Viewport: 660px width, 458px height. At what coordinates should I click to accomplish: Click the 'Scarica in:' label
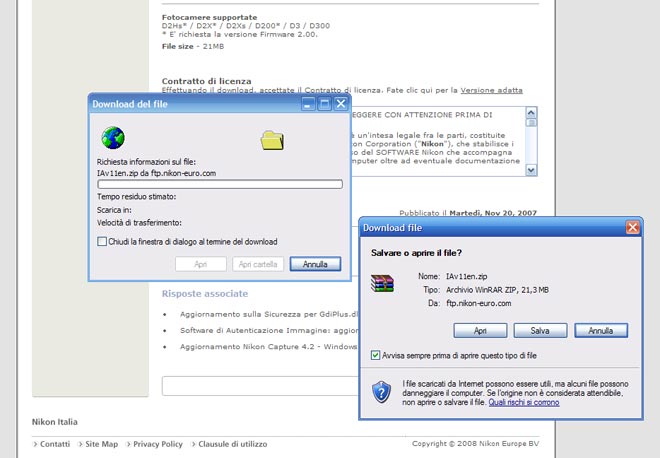click(114, 210)
